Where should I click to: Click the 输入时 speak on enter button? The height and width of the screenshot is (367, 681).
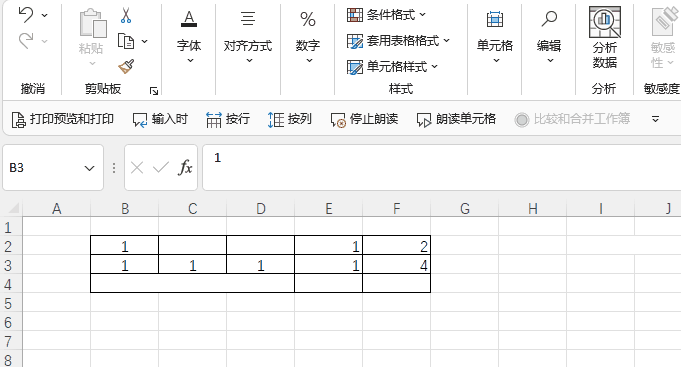[160, 119]
